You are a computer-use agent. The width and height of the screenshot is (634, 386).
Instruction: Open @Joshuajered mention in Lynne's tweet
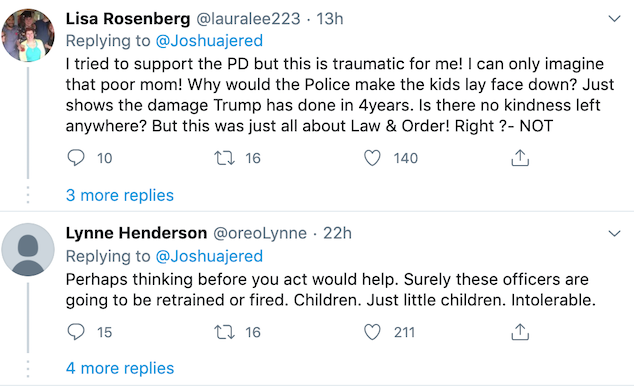click(209, 256)
